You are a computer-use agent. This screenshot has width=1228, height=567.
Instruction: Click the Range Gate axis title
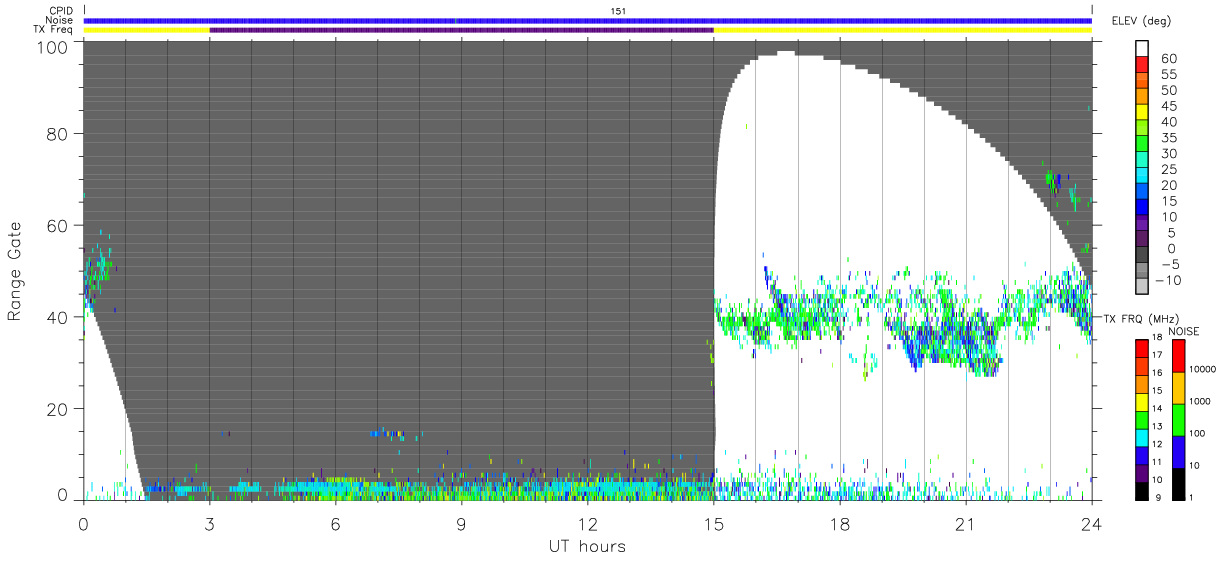15,272
